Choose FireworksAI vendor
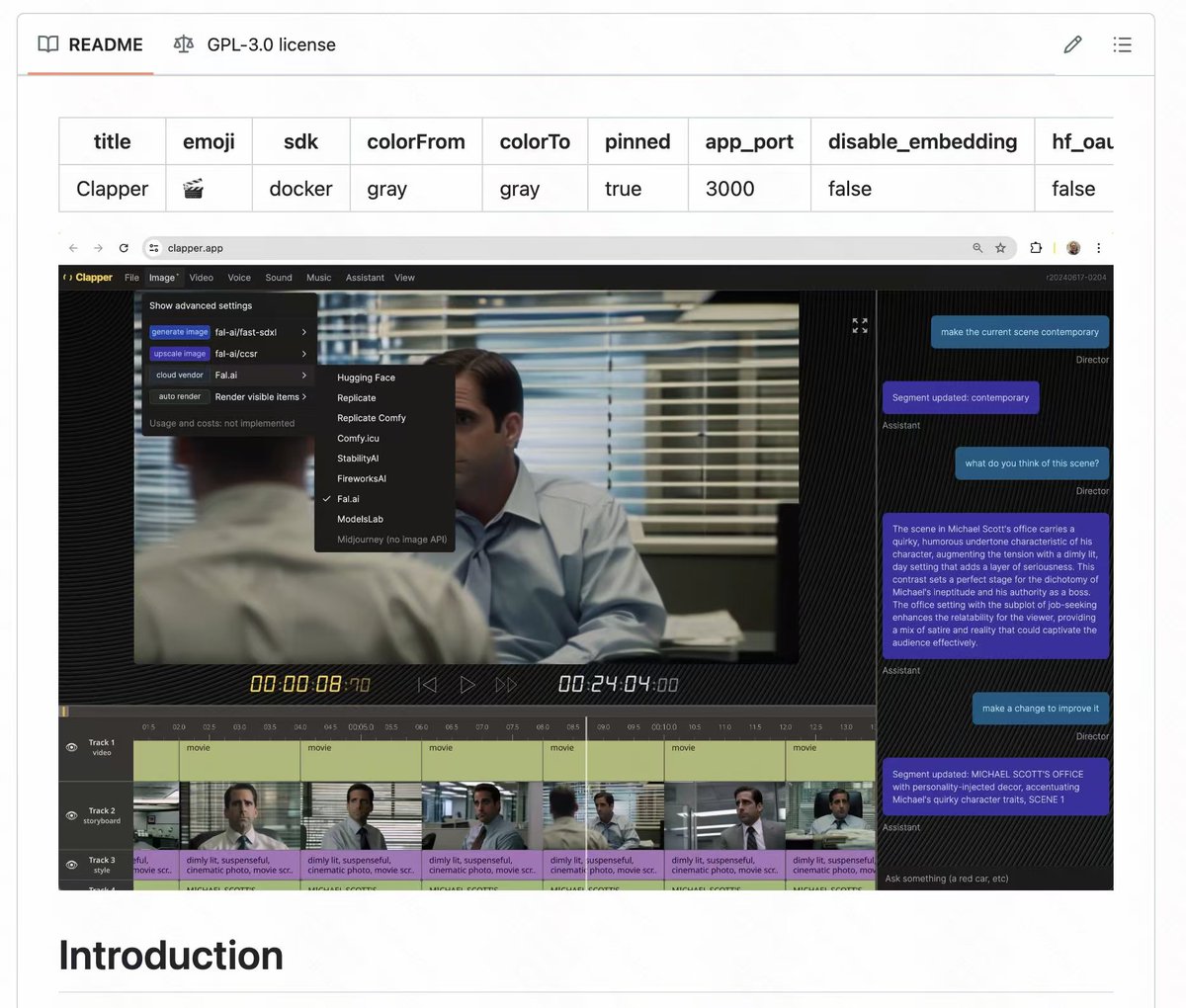 coord(384,479)
